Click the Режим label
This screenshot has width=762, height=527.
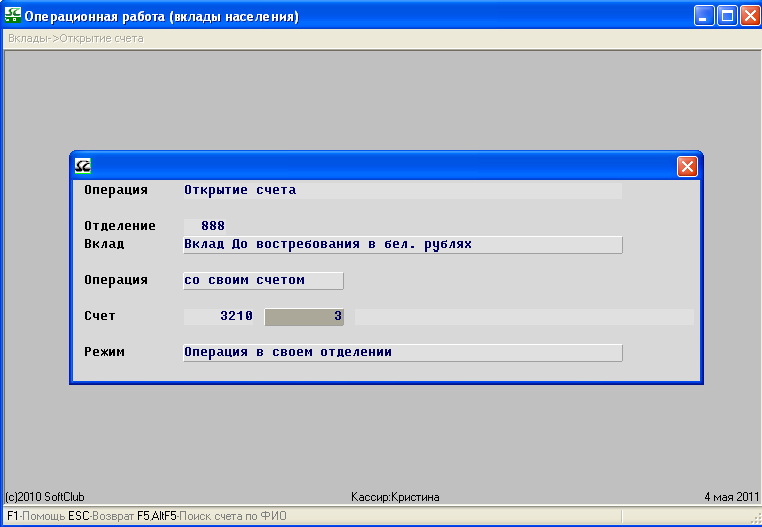(104, 352)
